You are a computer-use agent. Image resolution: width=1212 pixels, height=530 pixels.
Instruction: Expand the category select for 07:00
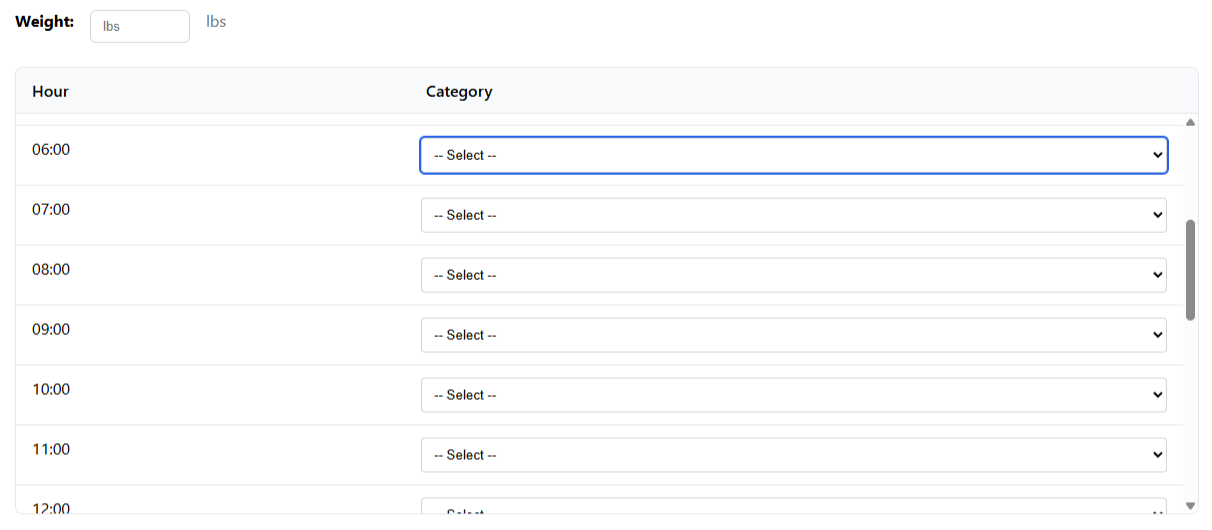tap(793, 215)
